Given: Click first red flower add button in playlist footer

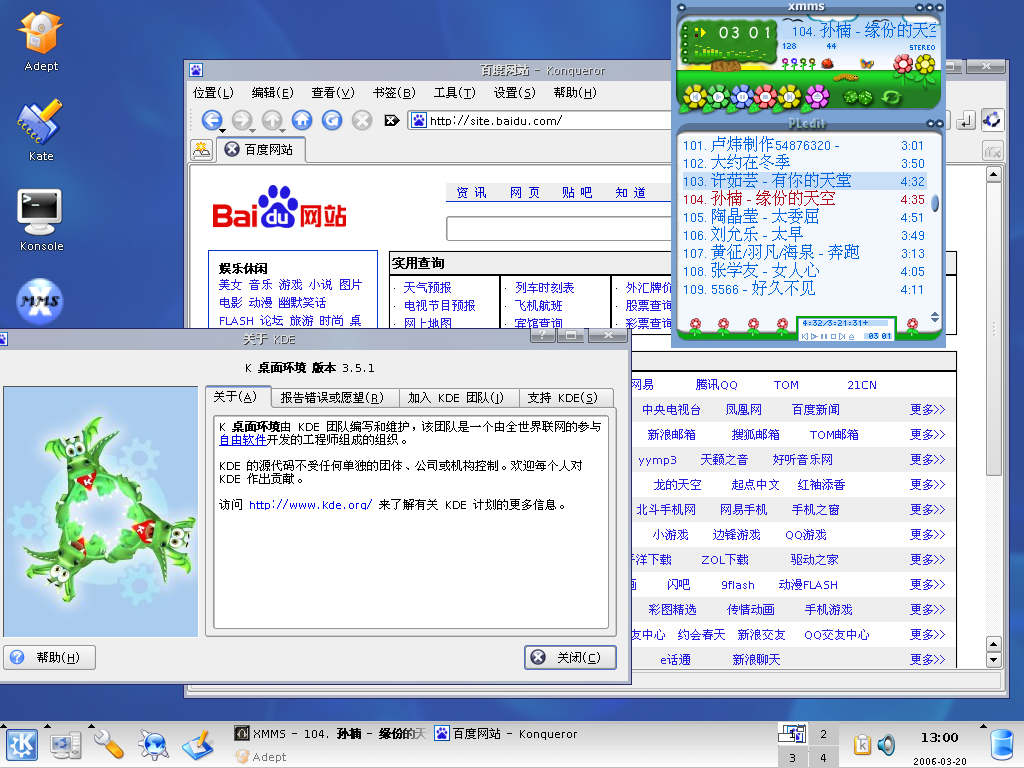Looking at the screenshot, I should (696, 325).
